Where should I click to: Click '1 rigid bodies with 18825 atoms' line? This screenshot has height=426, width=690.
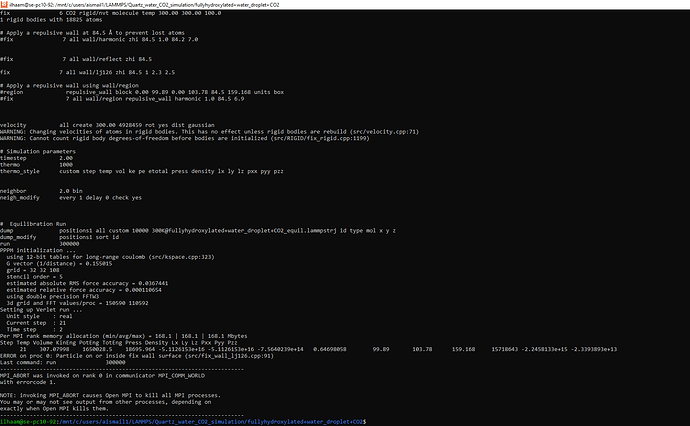point(51,20)
